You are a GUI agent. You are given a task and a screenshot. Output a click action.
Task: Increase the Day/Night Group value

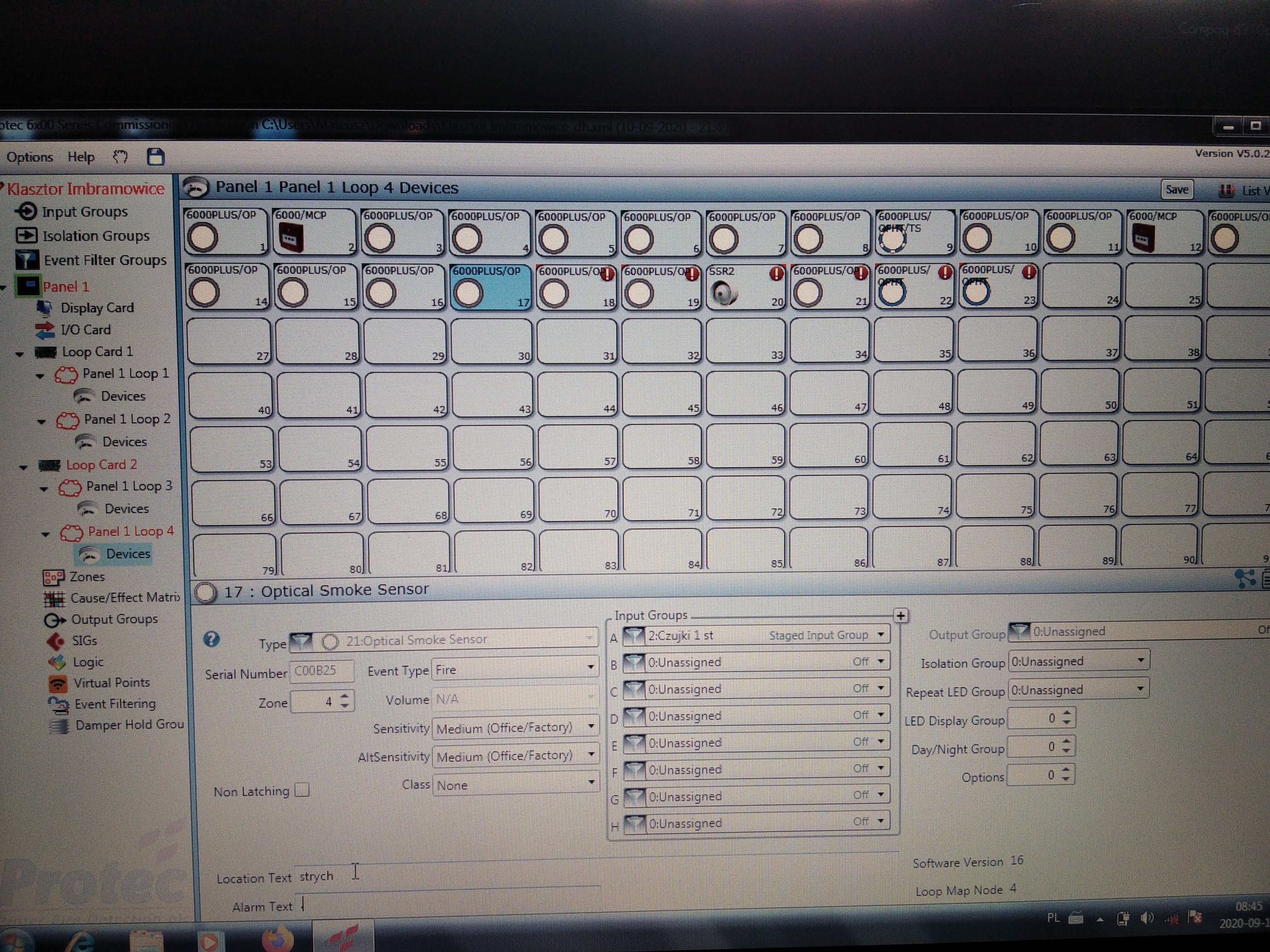[1066, 742]
